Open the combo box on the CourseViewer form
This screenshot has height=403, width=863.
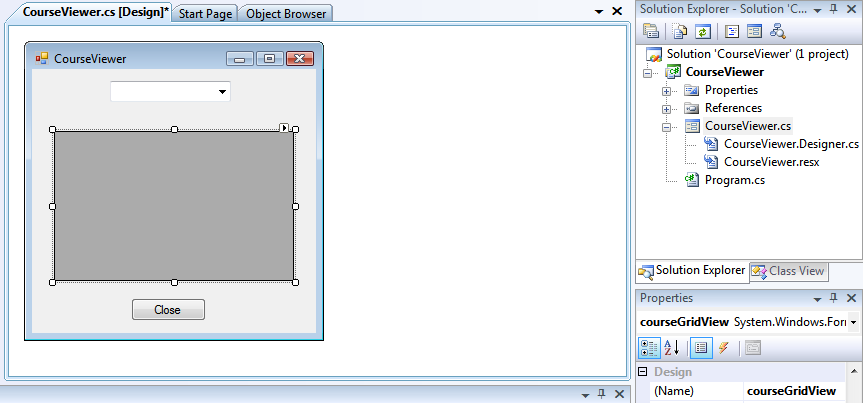click(x=221, y=92)
